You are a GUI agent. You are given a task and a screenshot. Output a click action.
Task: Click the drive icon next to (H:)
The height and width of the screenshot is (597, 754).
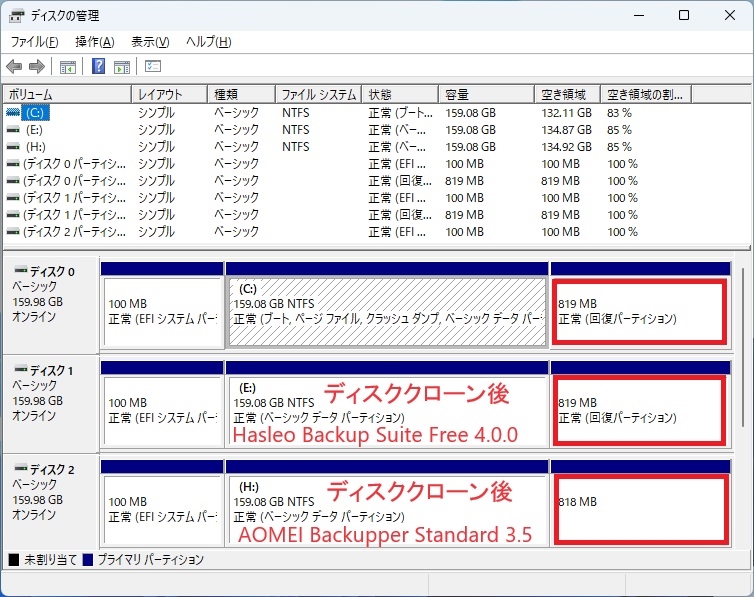[x=13, y=147]
